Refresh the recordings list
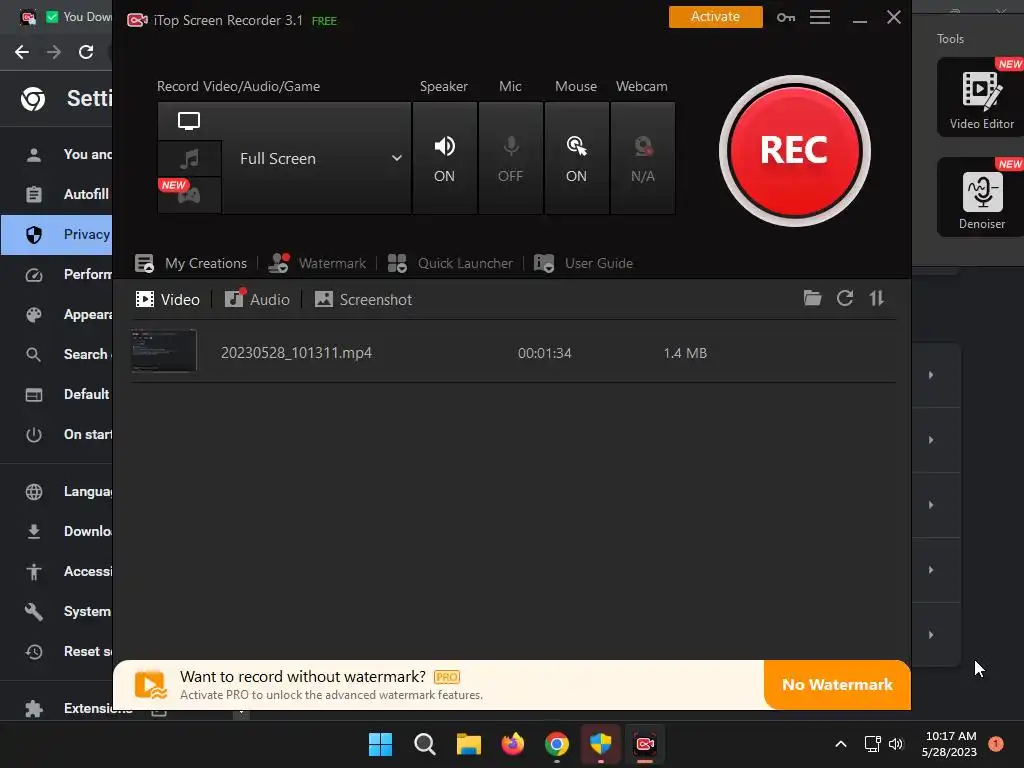The height and width of the screenshot is (768, 1024). point(845,298)
